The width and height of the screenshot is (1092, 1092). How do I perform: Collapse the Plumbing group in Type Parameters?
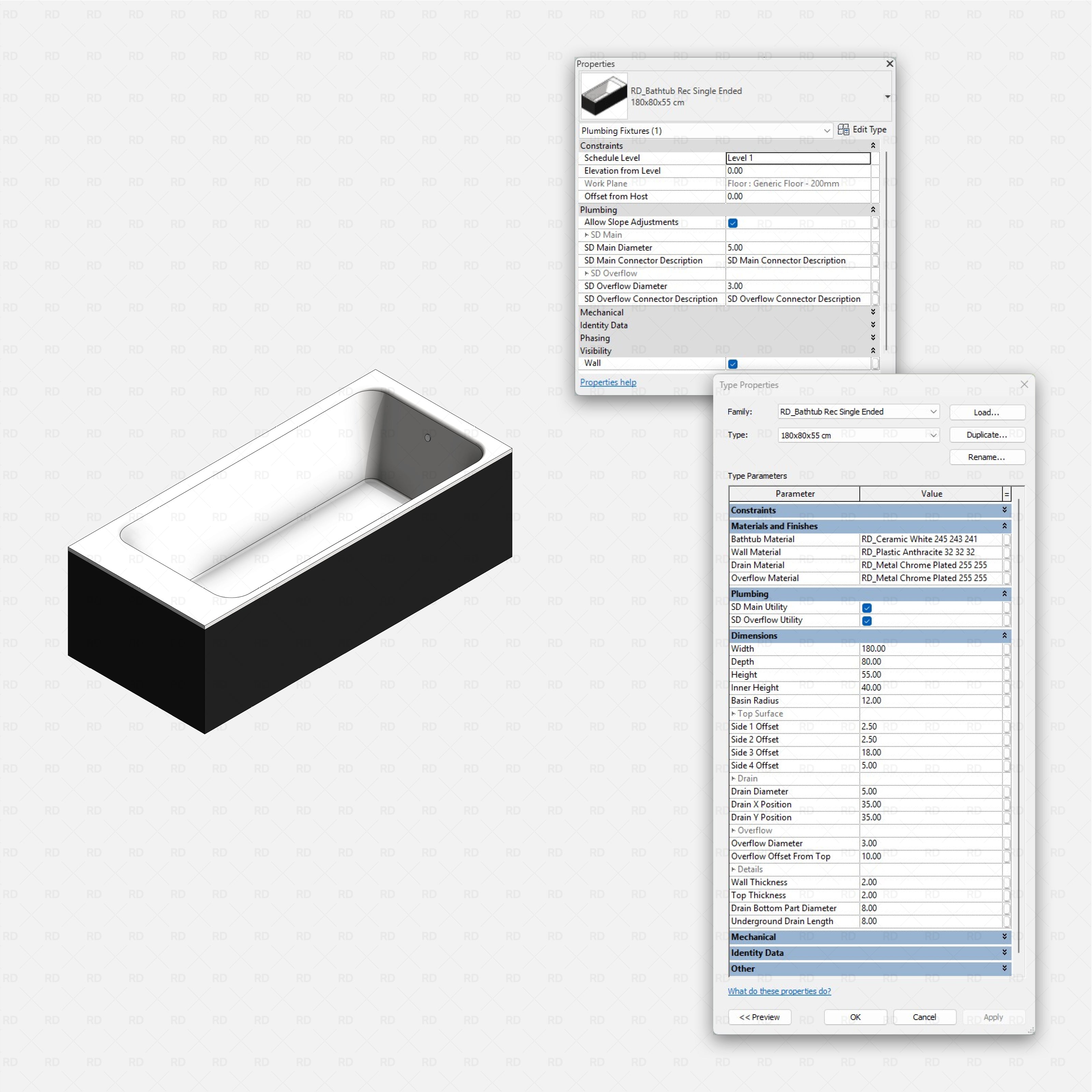click(x=1004, y=593)
